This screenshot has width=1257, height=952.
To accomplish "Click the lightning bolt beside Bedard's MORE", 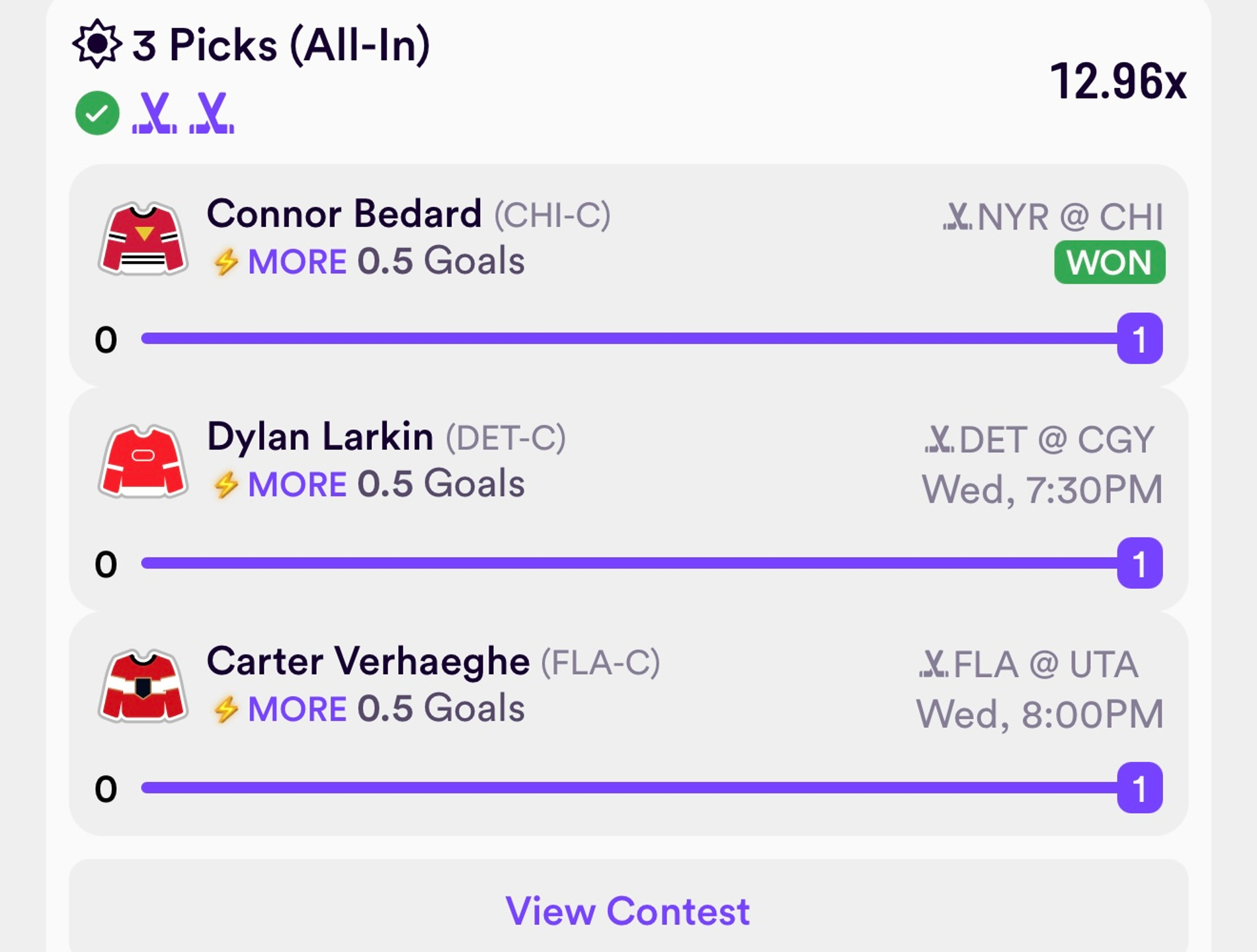I will click(225, 262).
